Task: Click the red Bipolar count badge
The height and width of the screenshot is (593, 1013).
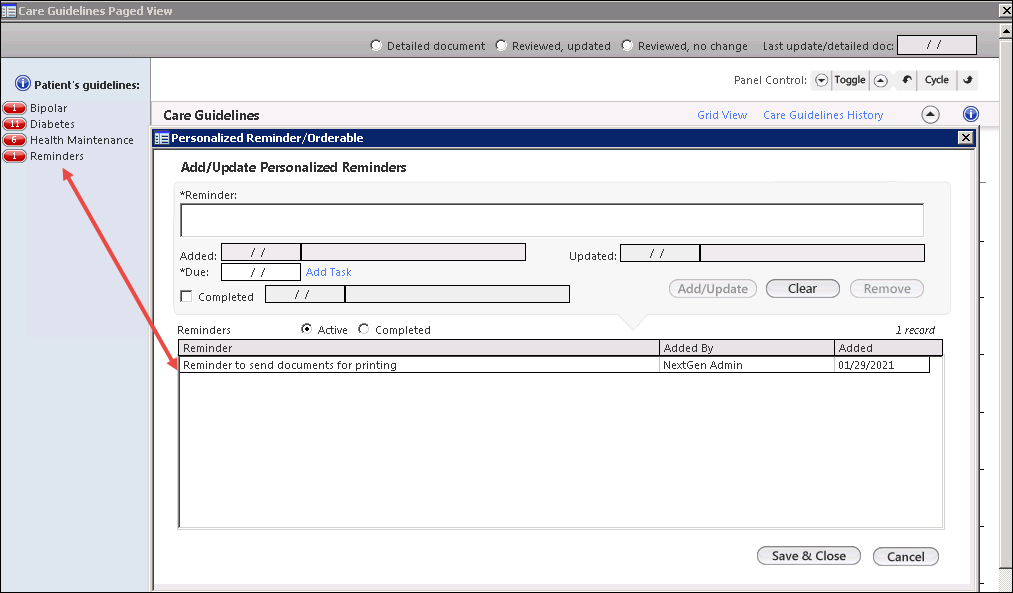Action: [14, 108]
